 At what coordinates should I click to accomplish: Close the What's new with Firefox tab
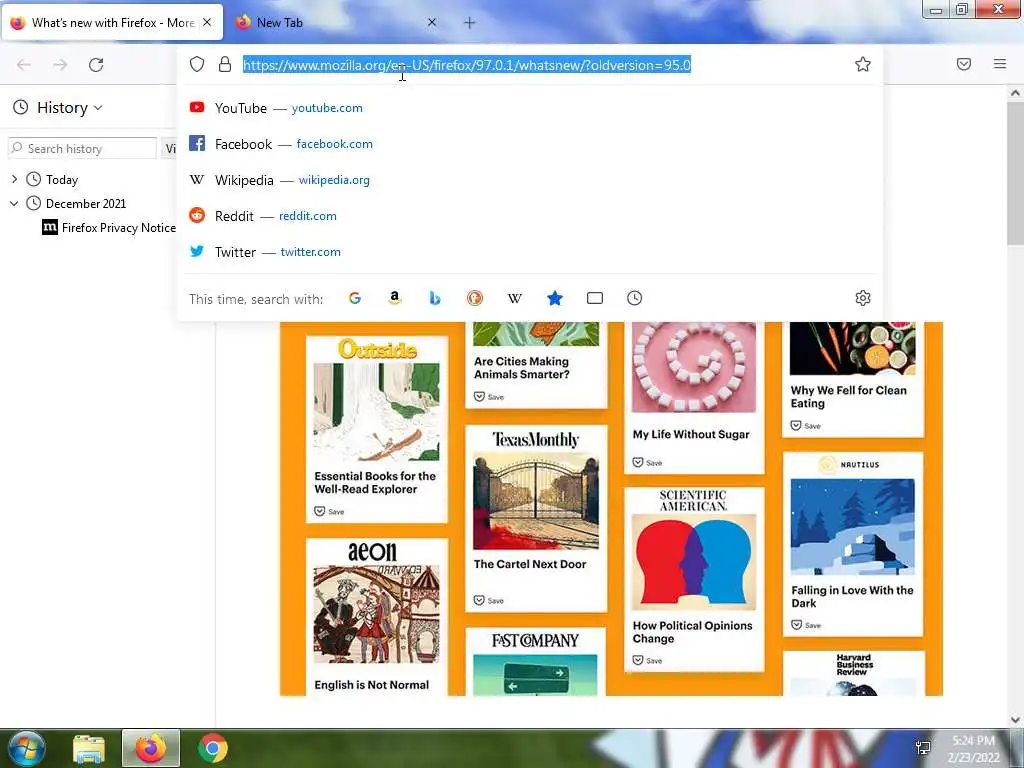(207, 22)
